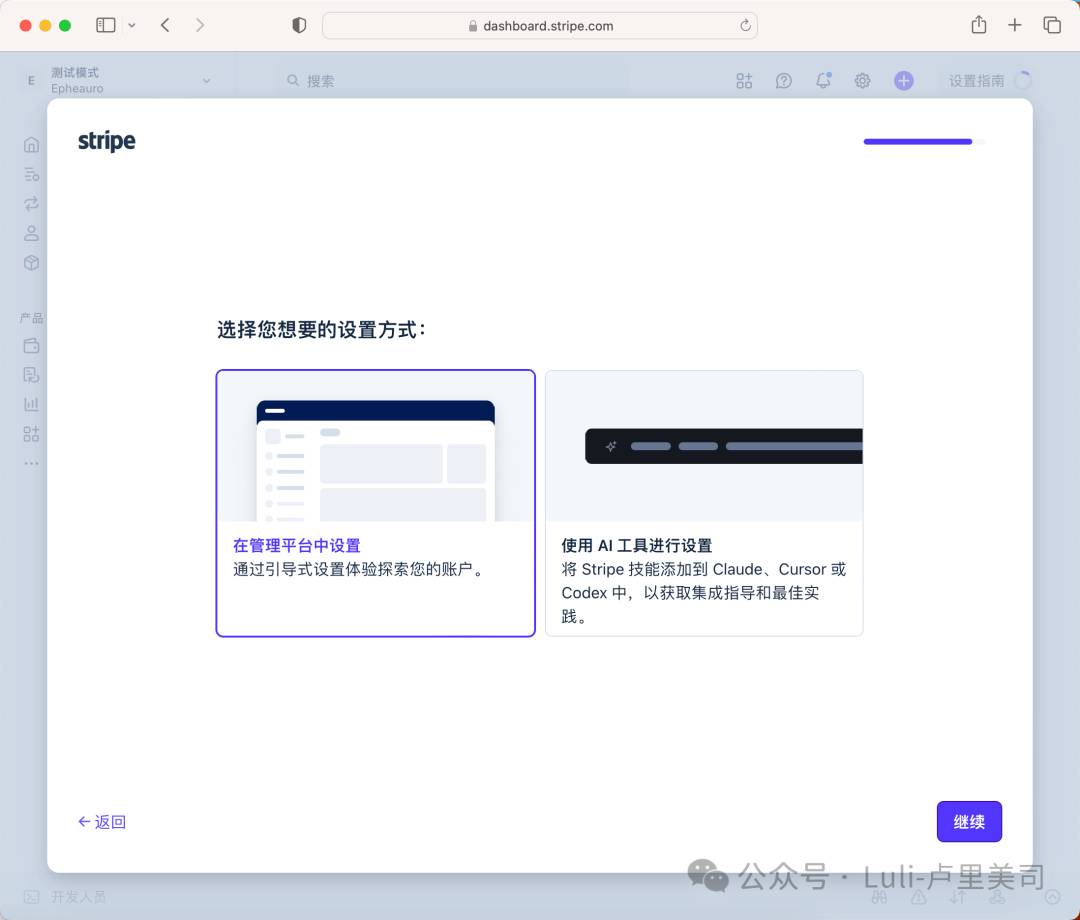Image resolution: width=1080 pixels, height=920 pixels.
Task: Open the payments wallet icon in sidebar
Action: click(x=31, y=346)
